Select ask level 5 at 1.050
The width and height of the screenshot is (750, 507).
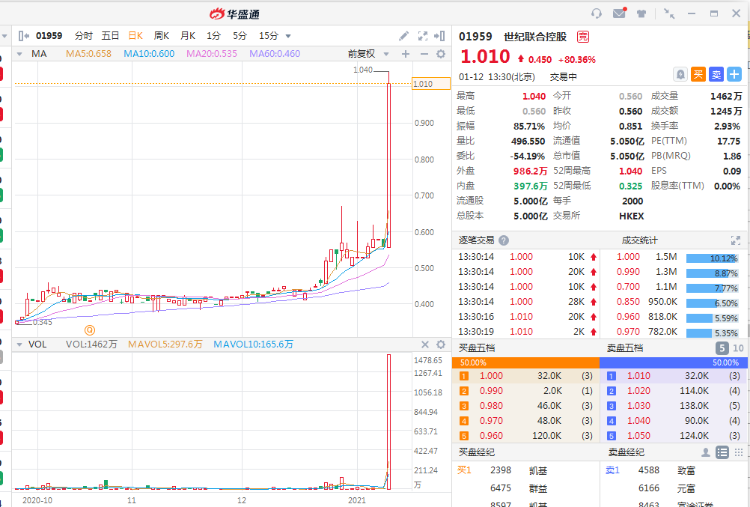coord(673,436)
